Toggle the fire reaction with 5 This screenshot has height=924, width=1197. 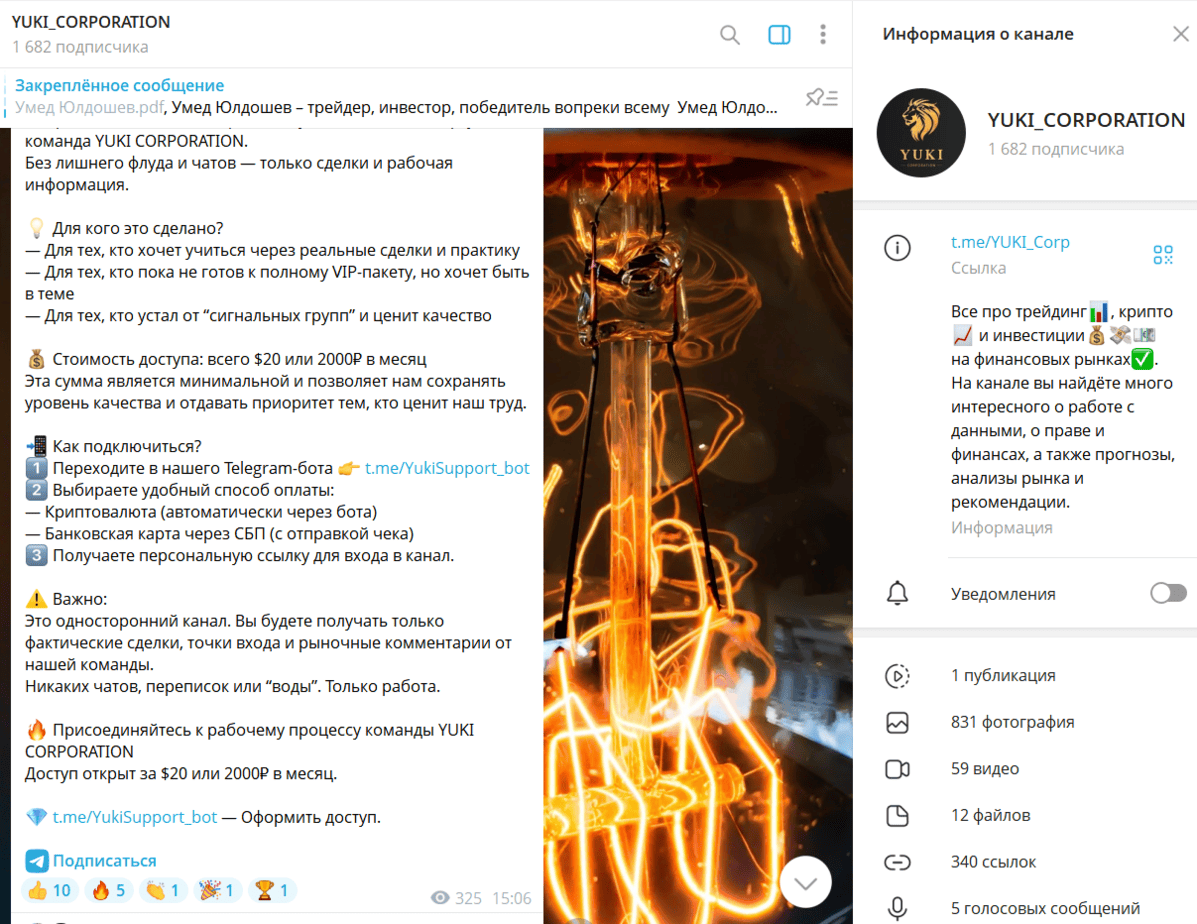pyautogui.click(x=109, y=890)
